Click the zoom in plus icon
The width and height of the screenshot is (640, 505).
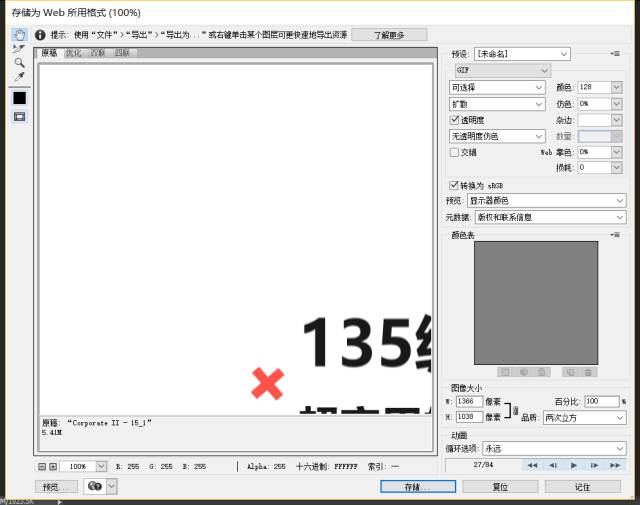click(53, 466)
